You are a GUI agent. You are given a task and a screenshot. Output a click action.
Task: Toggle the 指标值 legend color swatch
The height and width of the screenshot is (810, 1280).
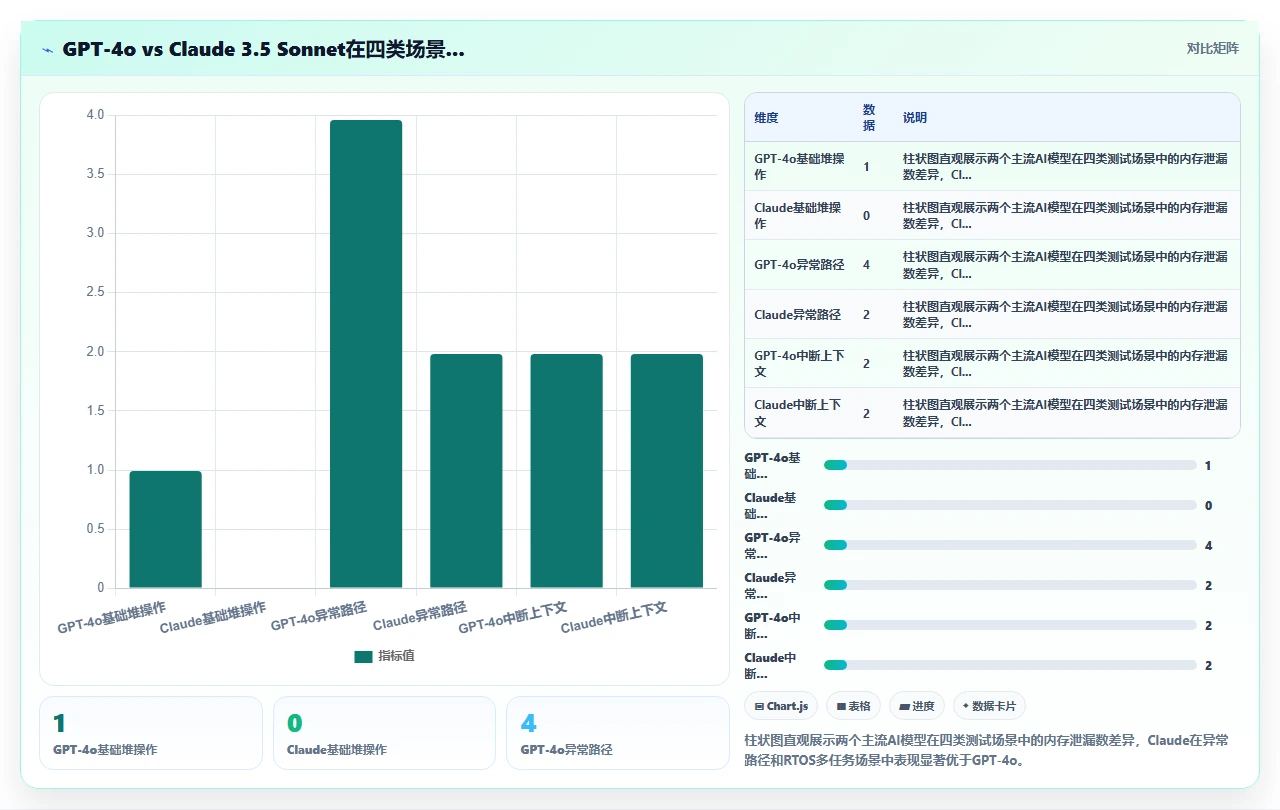(363, 657)
